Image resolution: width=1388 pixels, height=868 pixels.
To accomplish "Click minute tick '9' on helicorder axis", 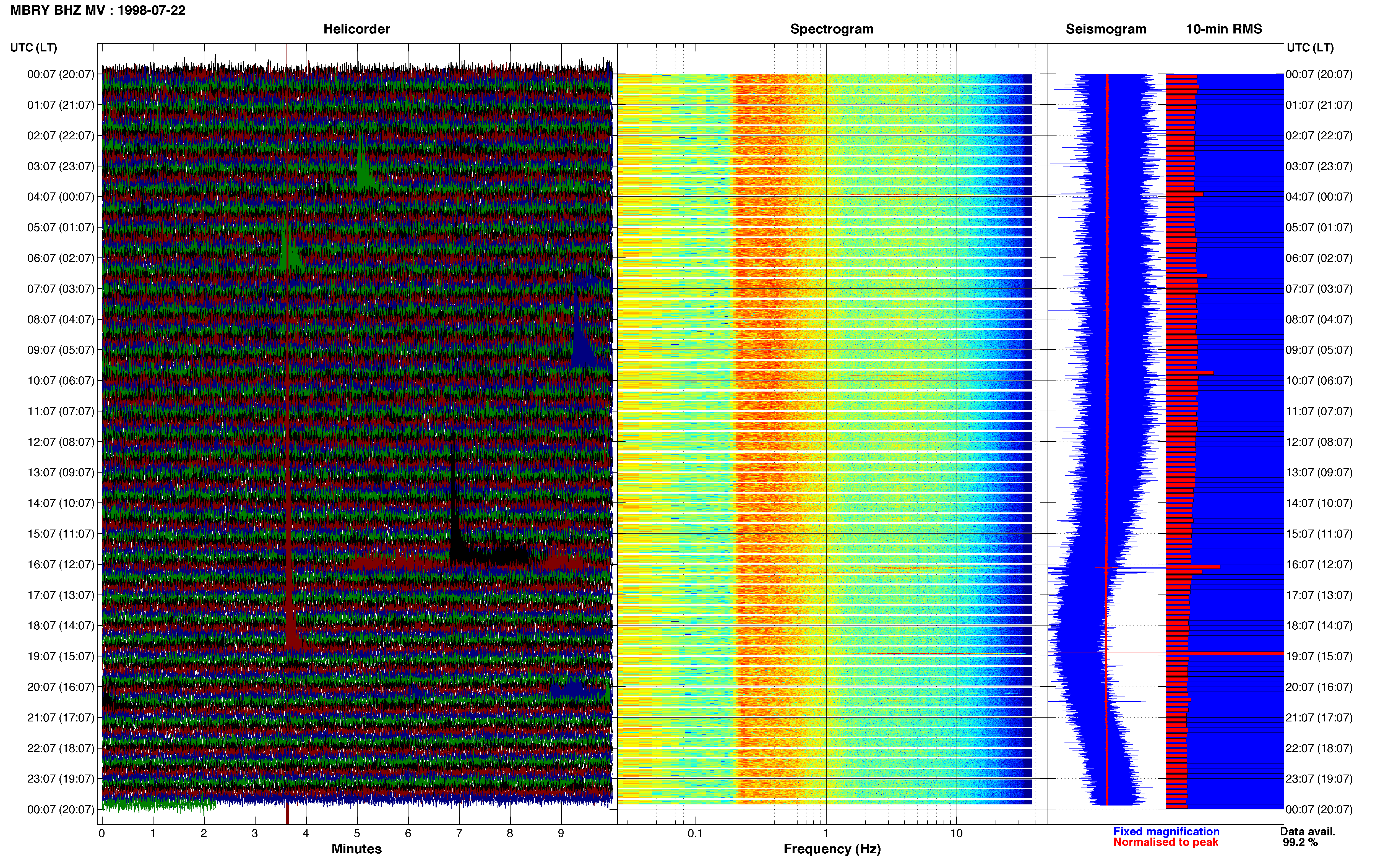I will 561,833.
